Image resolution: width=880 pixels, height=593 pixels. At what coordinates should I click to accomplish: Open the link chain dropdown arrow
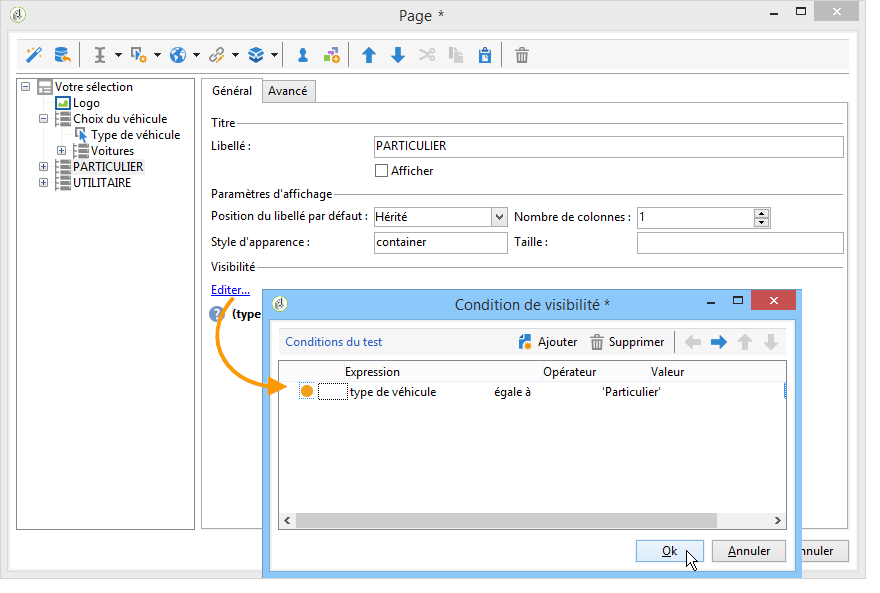click(235, 55)
